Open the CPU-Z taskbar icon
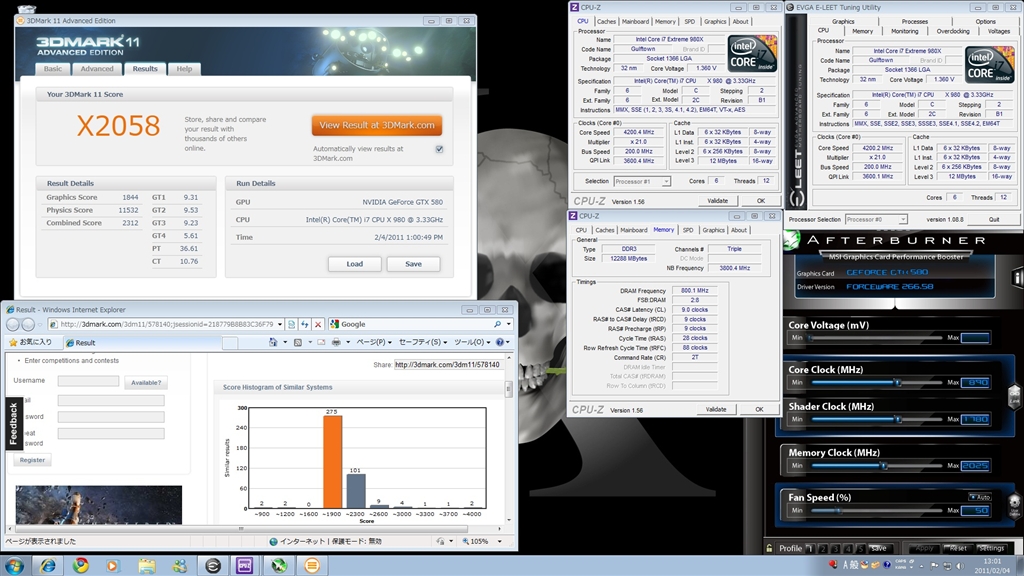 [244, 565]
